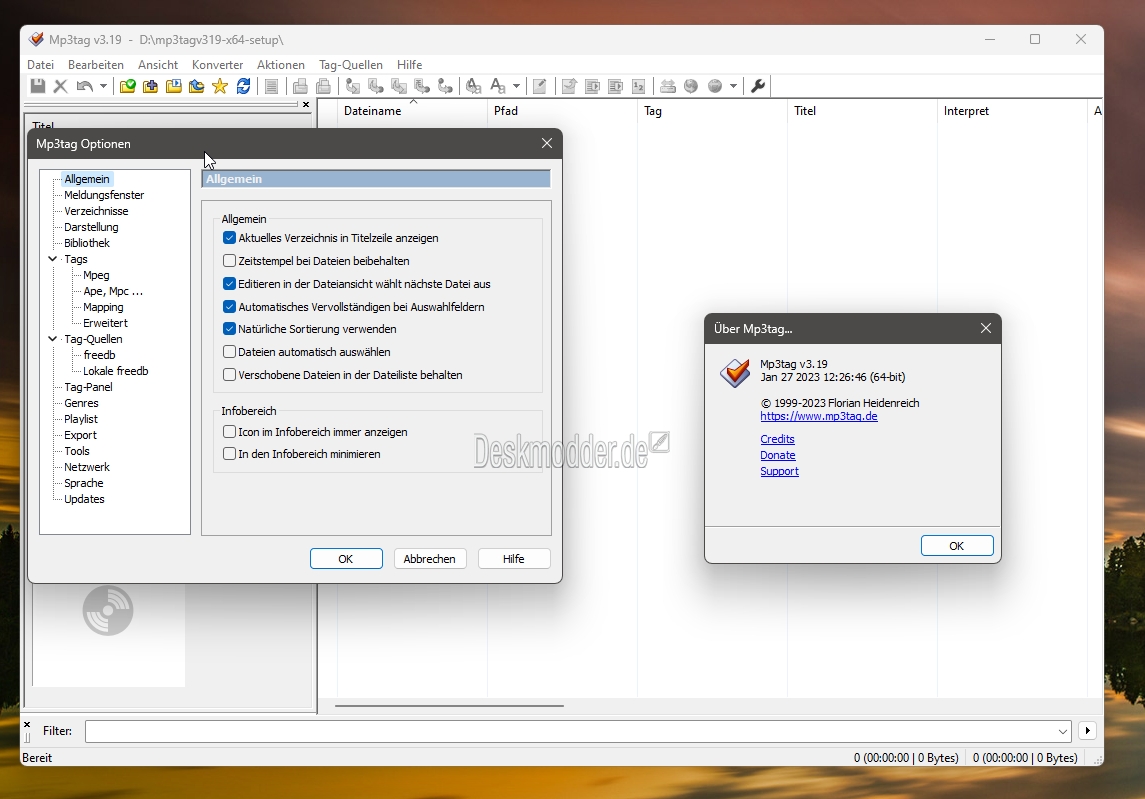Open the autonumbering wizard '12' icon

(x=638, y=86)
